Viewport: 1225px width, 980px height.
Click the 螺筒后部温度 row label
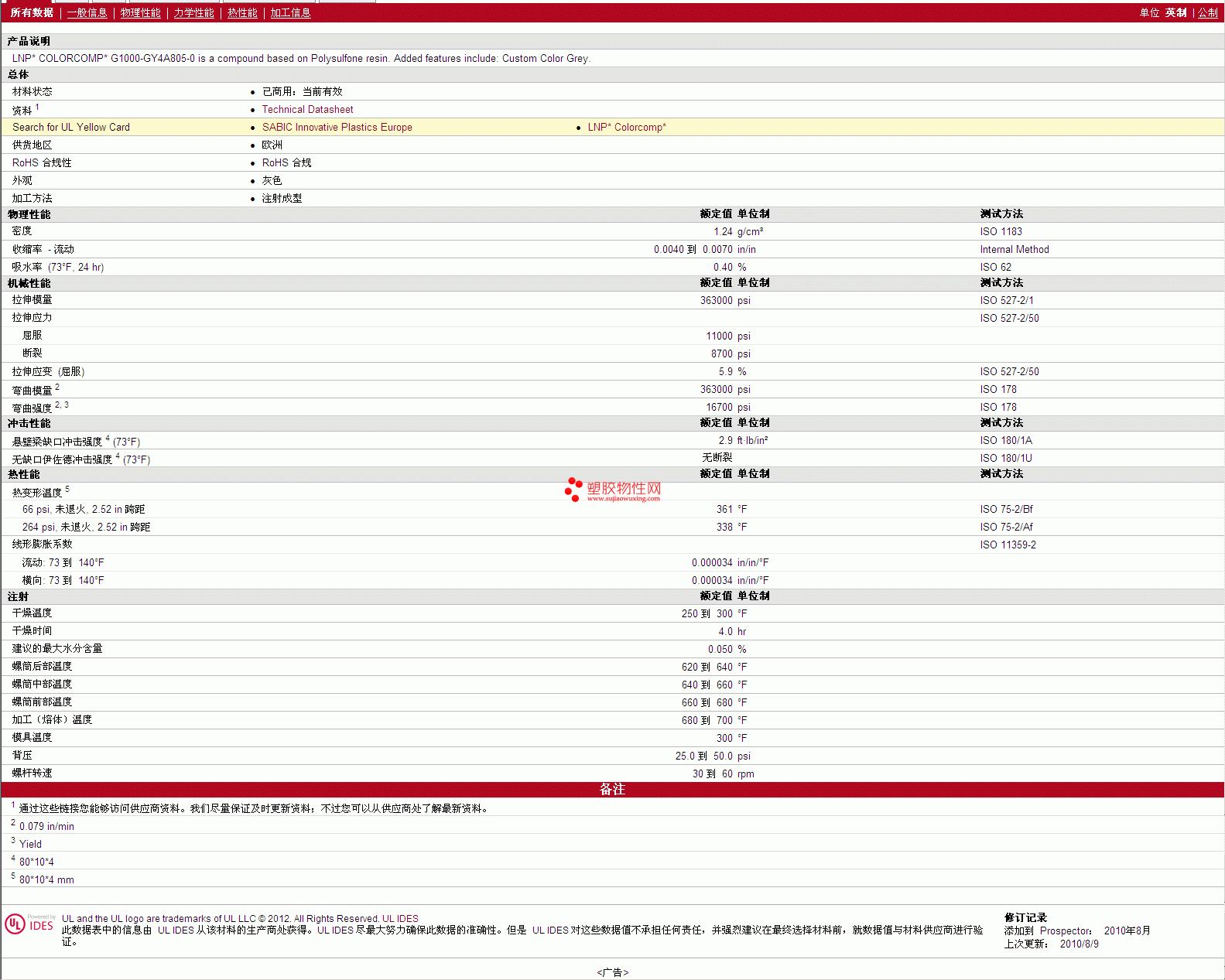(42, 667)
